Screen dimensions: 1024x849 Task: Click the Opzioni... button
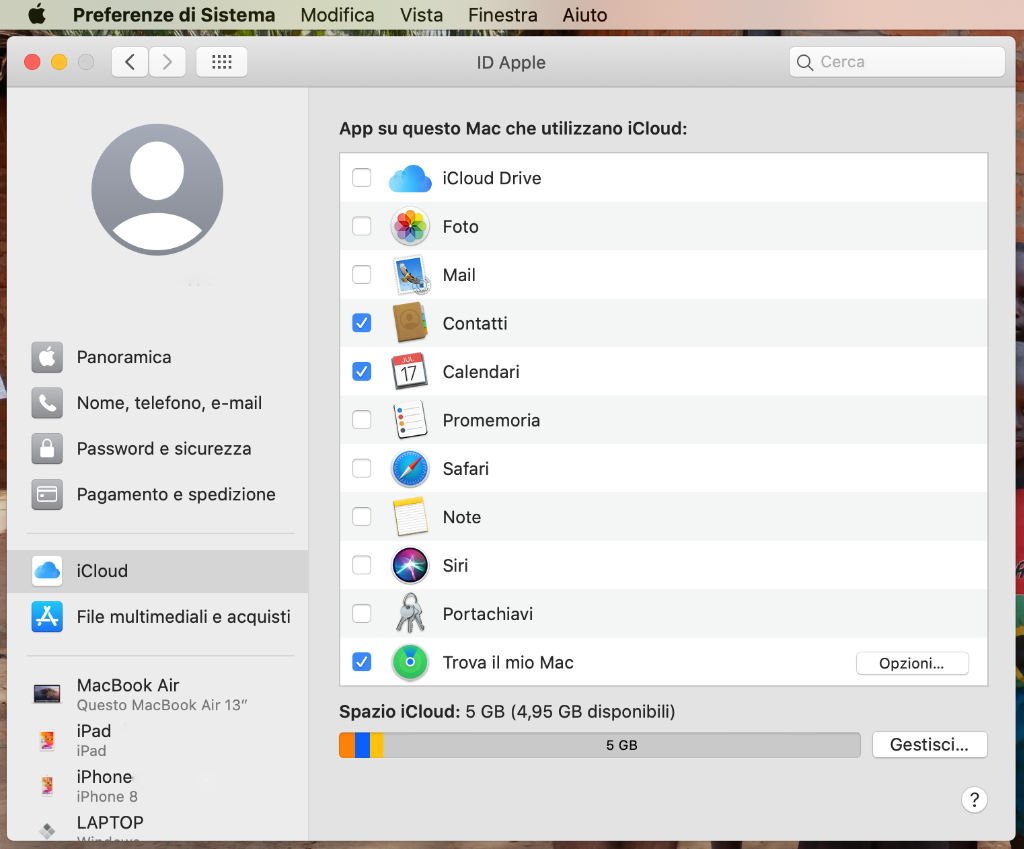(x=912, y=664)
